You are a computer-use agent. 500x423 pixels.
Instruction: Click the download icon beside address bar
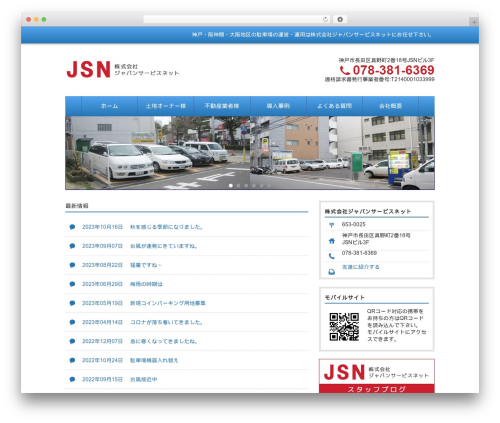(x=340, y=20)
